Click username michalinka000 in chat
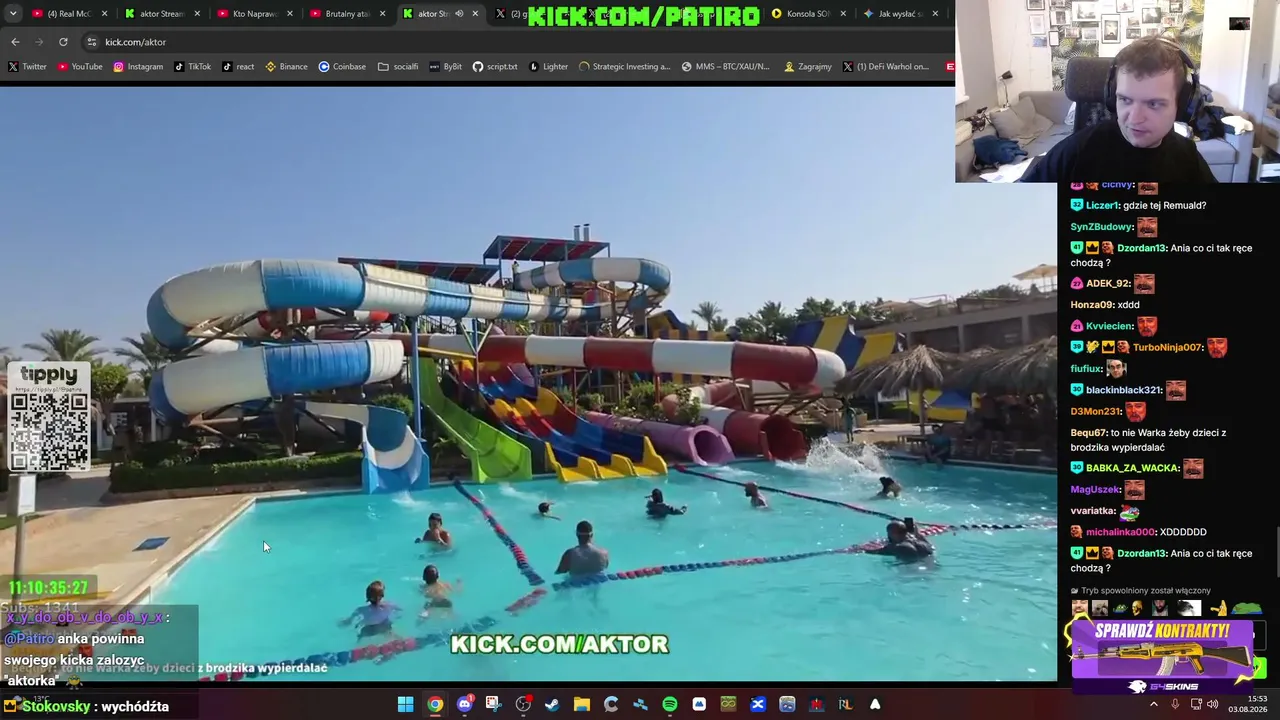The width and height of the screenshot is (1280, 720). tap(1120, 532)
